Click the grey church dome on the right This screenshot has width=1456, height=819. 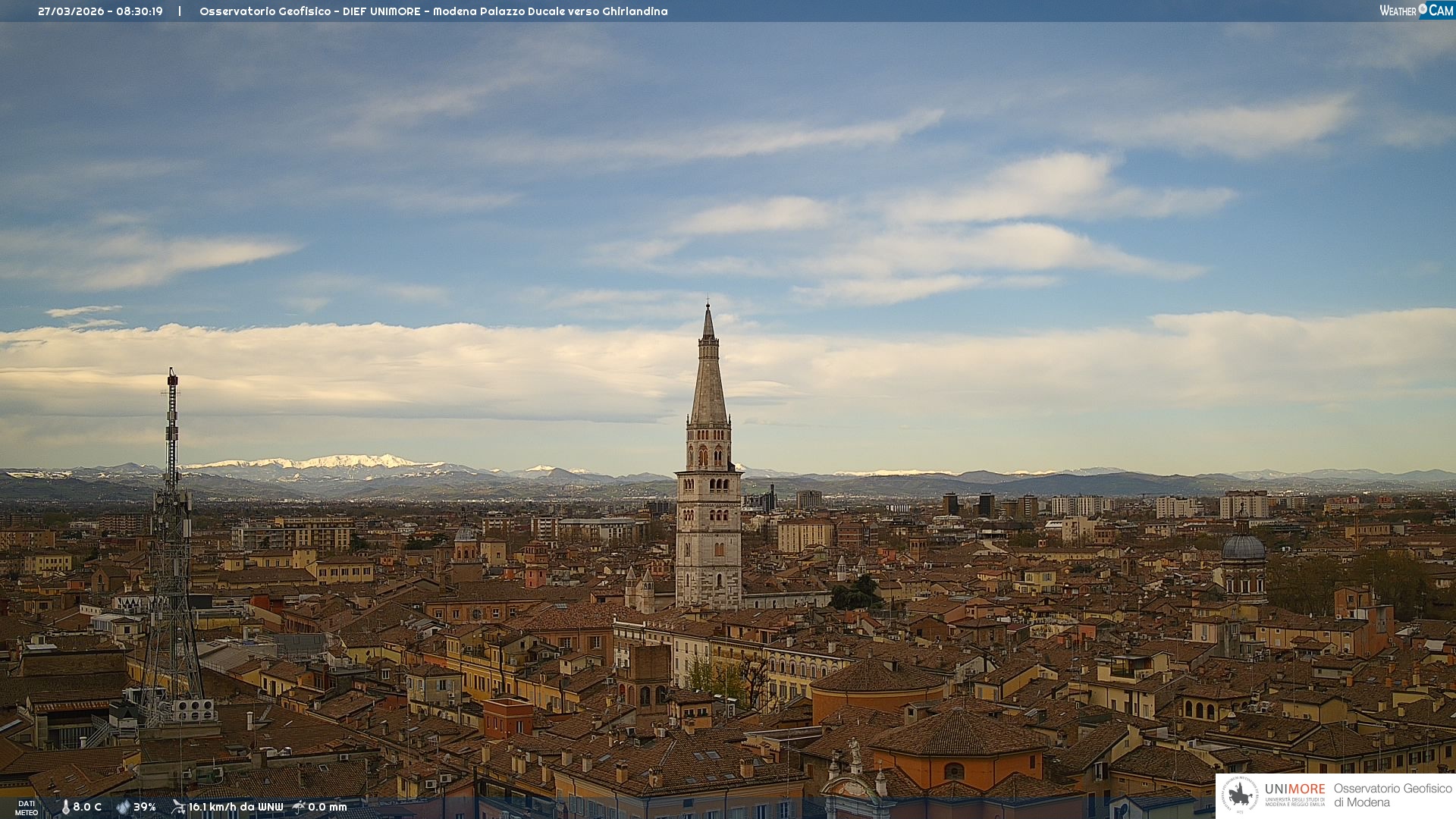pyautogui.click(x=1244, y=548)
